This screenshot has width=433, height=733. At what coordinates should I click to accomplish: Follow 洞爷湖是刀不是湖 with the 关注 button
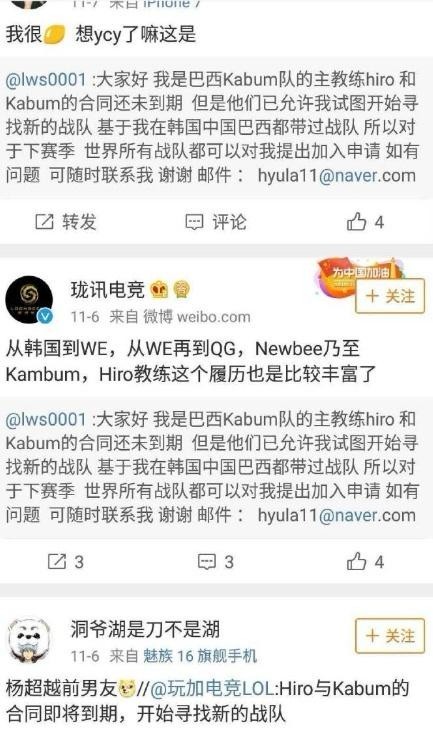[x=390, y=636]
